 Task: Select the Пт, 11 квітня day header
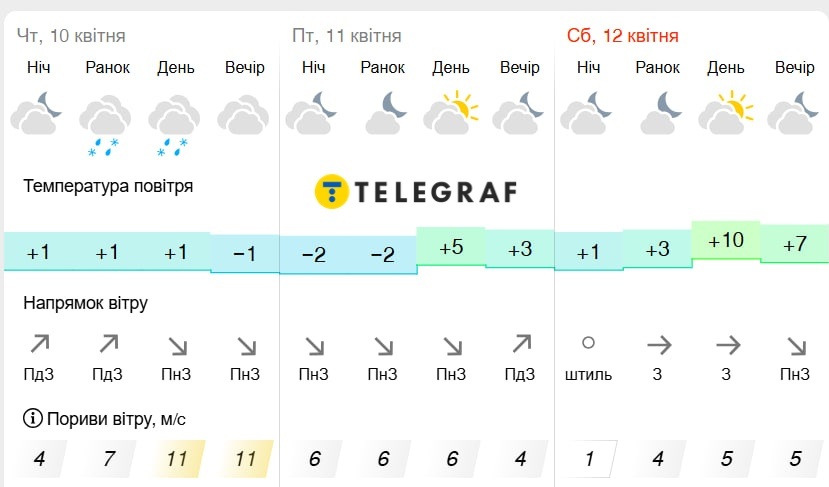[346, 36]
